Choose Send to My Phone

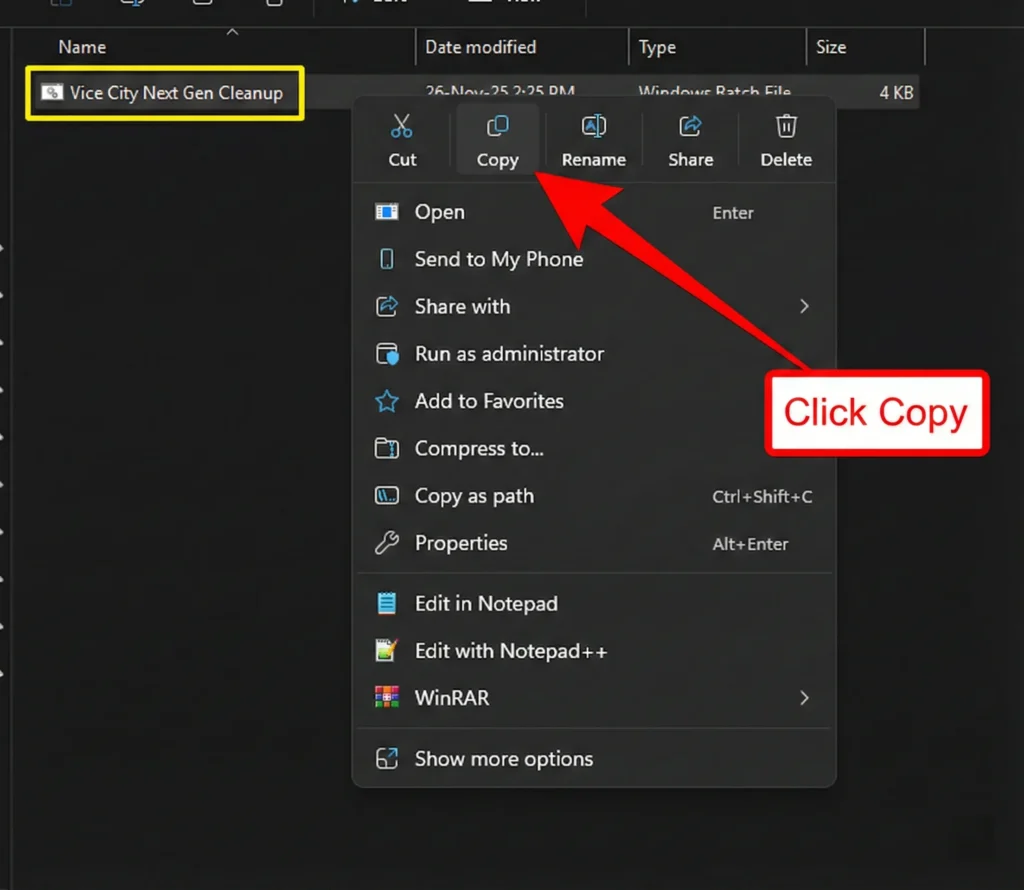pyautogui.click(x=498, y=259)
